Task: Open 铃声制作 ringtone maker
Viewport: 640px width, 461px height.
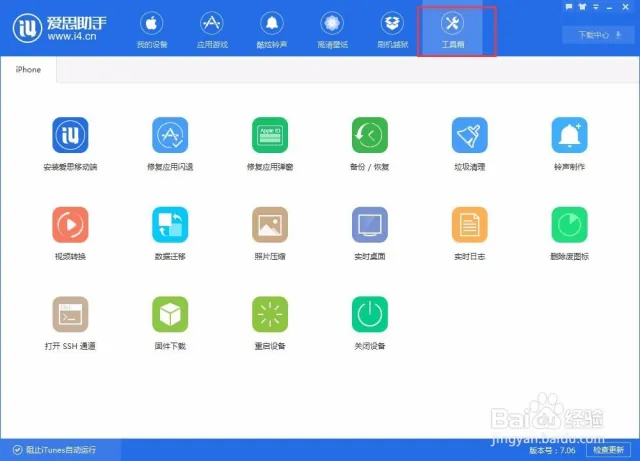Action: pyautogui.click(x=570, y=135)
